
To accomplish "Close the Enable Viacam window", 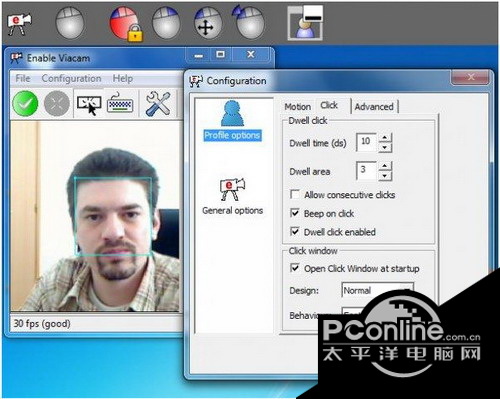I will (x=251, y=55).
